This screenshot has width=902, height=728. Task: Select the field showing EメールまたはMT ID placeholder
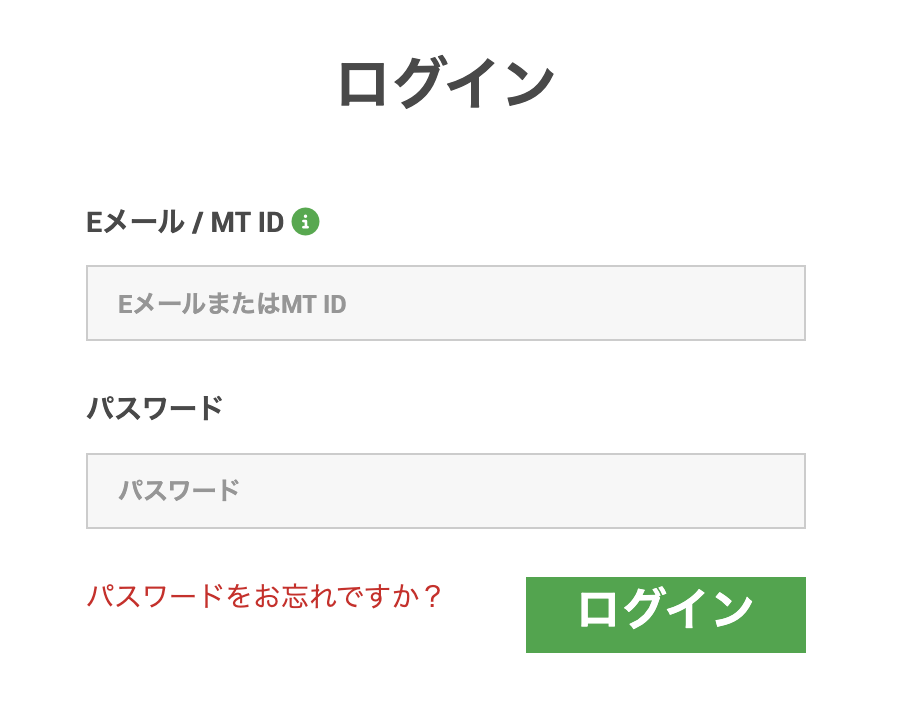click(x=446, y=303)
